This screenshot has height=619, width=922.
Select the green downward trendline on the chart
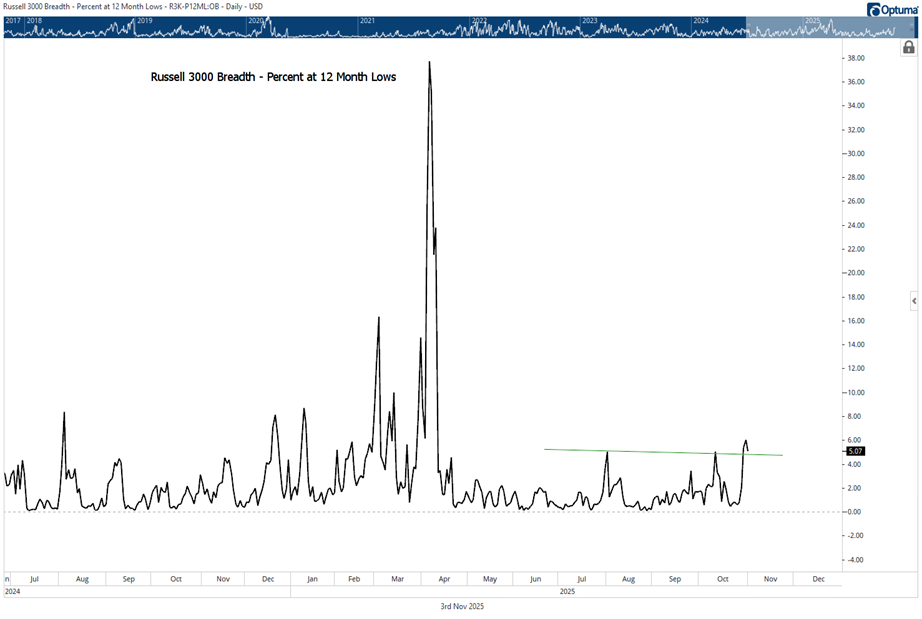[x=660, y=452]
